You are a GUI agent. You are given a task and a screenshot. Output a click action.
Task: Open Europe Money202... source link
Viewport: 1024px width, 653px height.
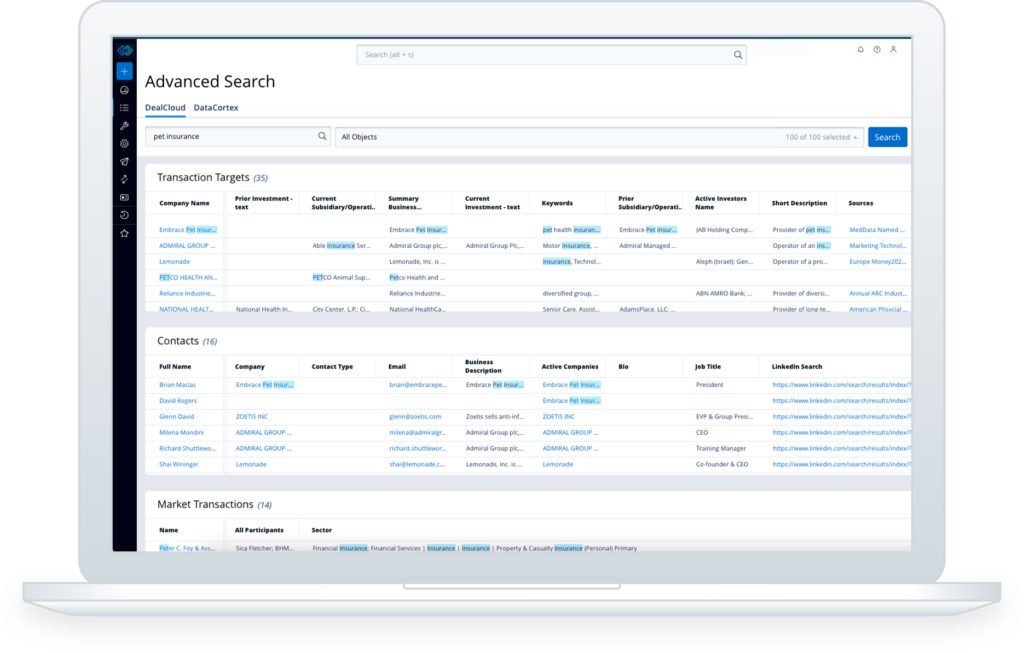877,262
